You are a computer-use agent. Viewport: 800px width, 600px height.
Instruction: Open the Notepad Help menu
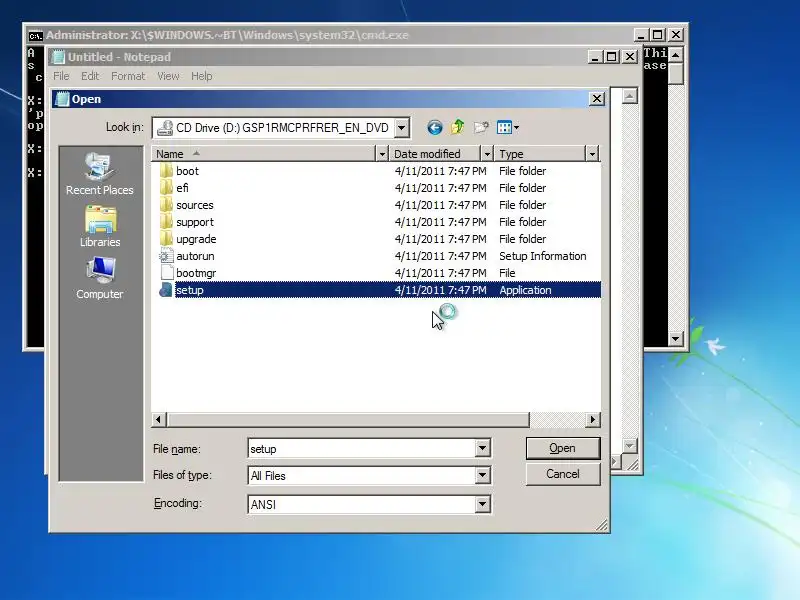point(202,76)
